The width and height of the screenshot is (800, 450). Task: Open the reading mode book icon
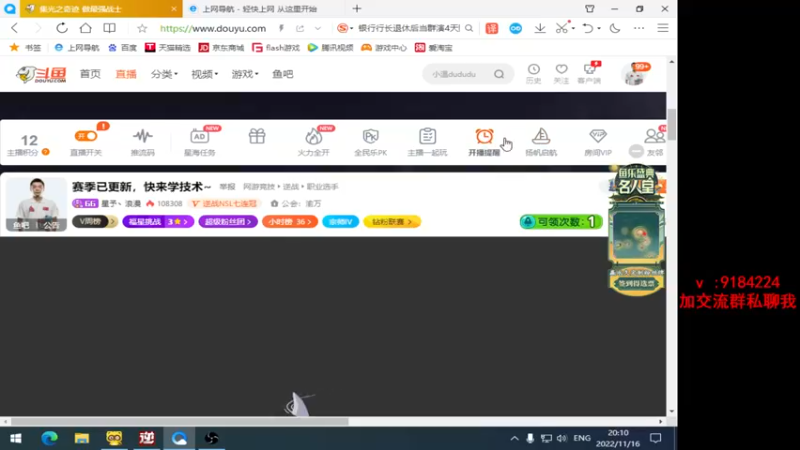109,28
